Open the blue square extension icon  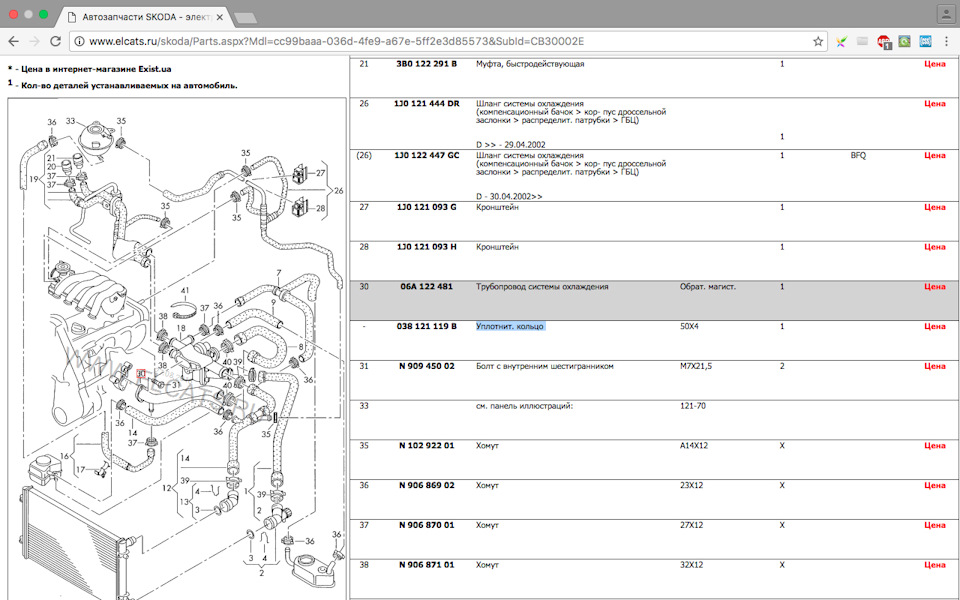(x=926, y=42)
